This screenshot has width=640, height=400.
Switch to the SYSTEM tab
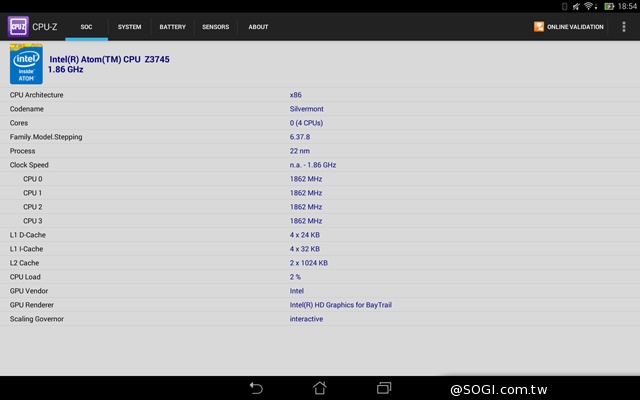click(129, 27)
